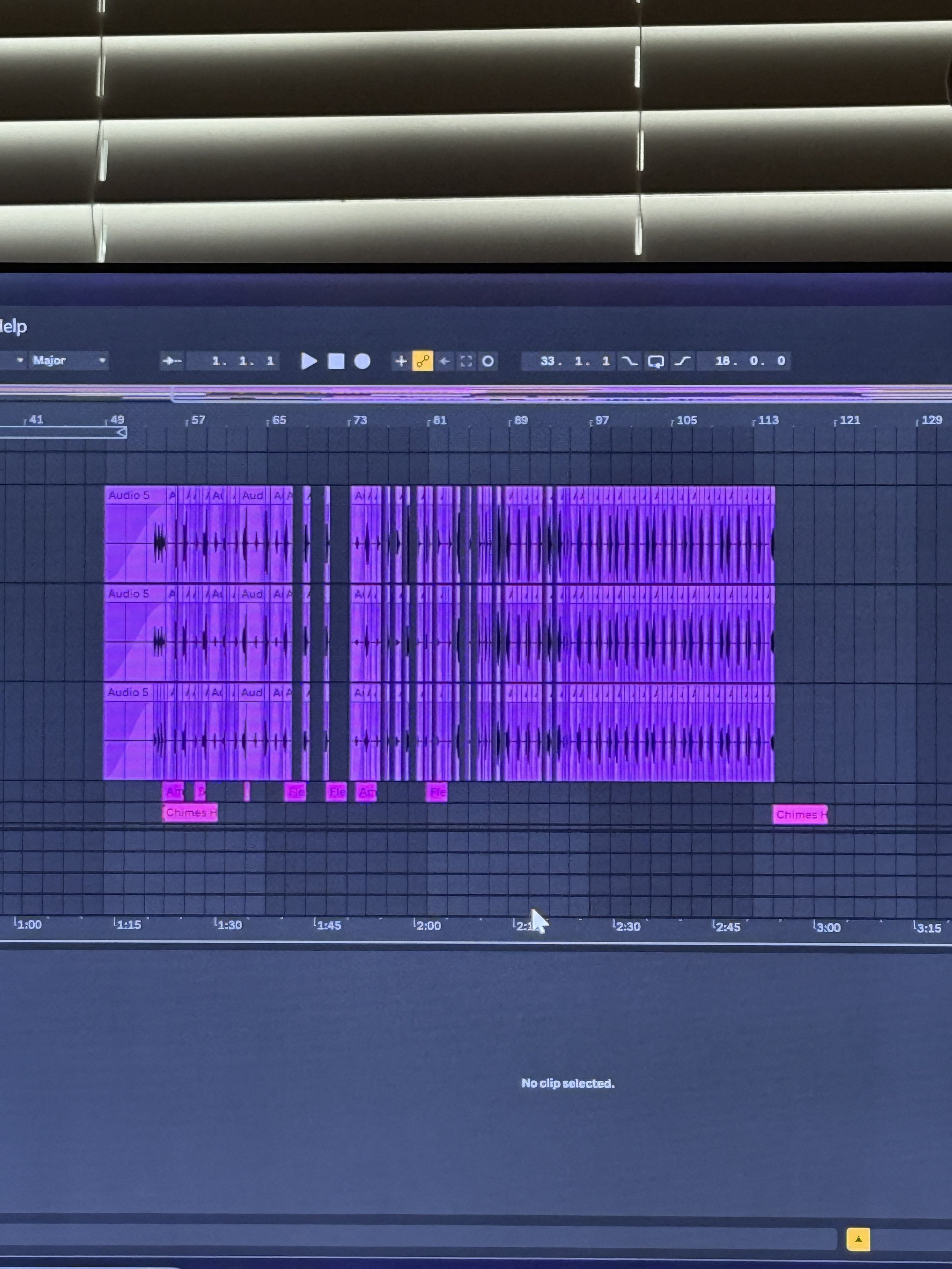
Task: Select the right Chimes clip
Action: point(800,814)
